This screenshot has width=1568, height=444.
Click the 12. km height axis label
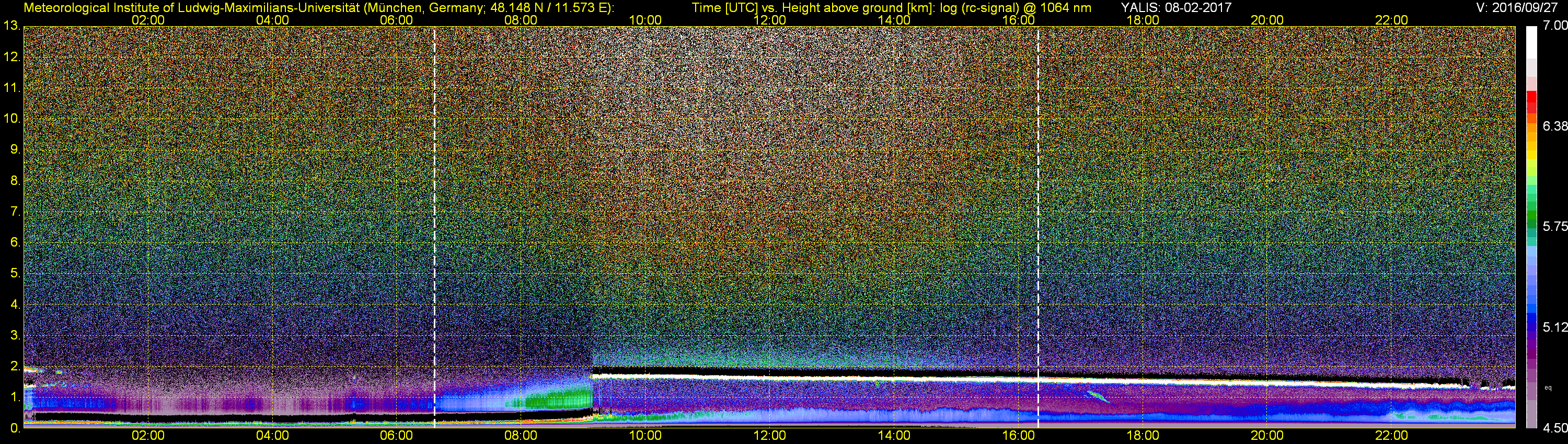tap(11, 57)
